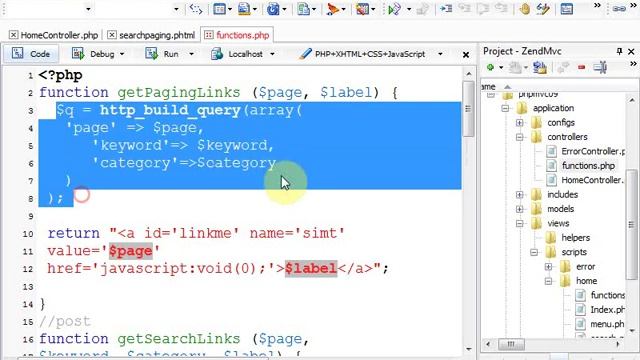The image size is (640, 360).
Task: Click the document-with-yellow-bar toolbar icon
Action: click(244, 9)
